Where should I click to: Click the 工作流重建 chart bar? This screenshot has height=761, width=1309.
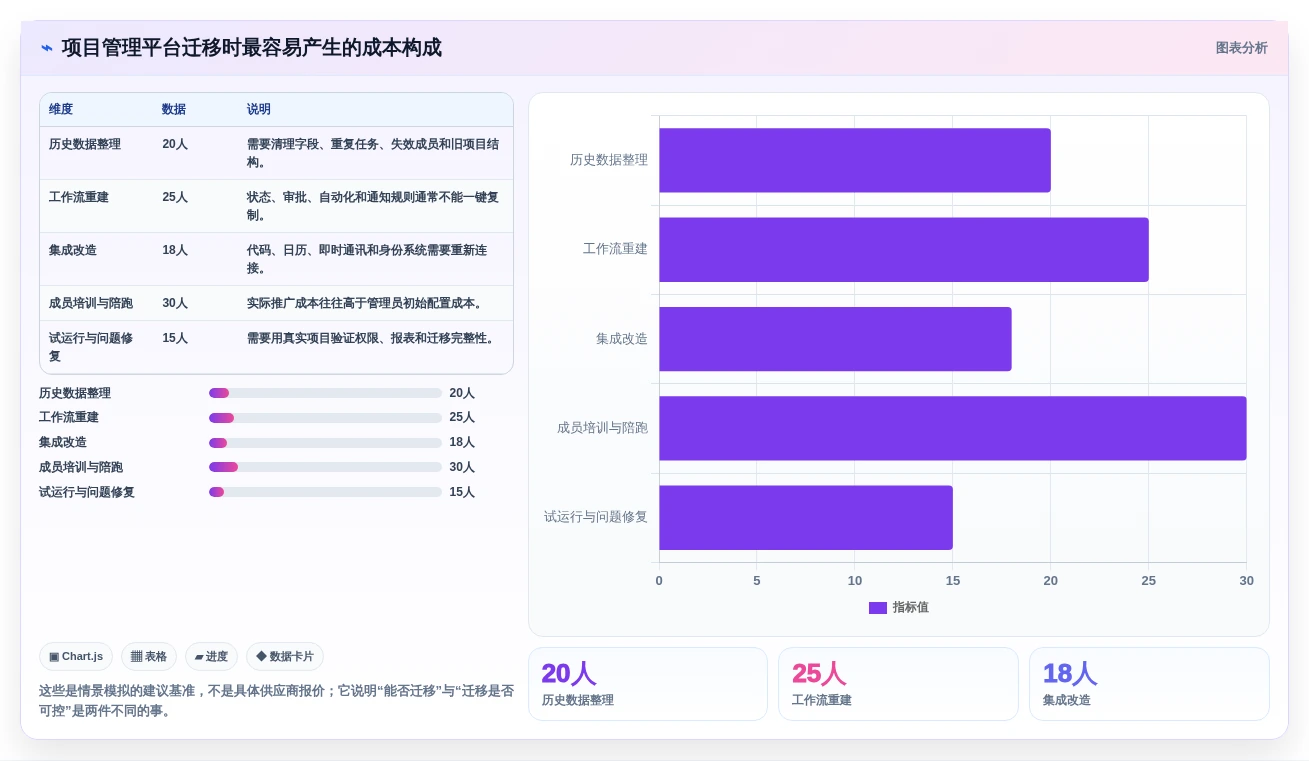tap(904, 249)
